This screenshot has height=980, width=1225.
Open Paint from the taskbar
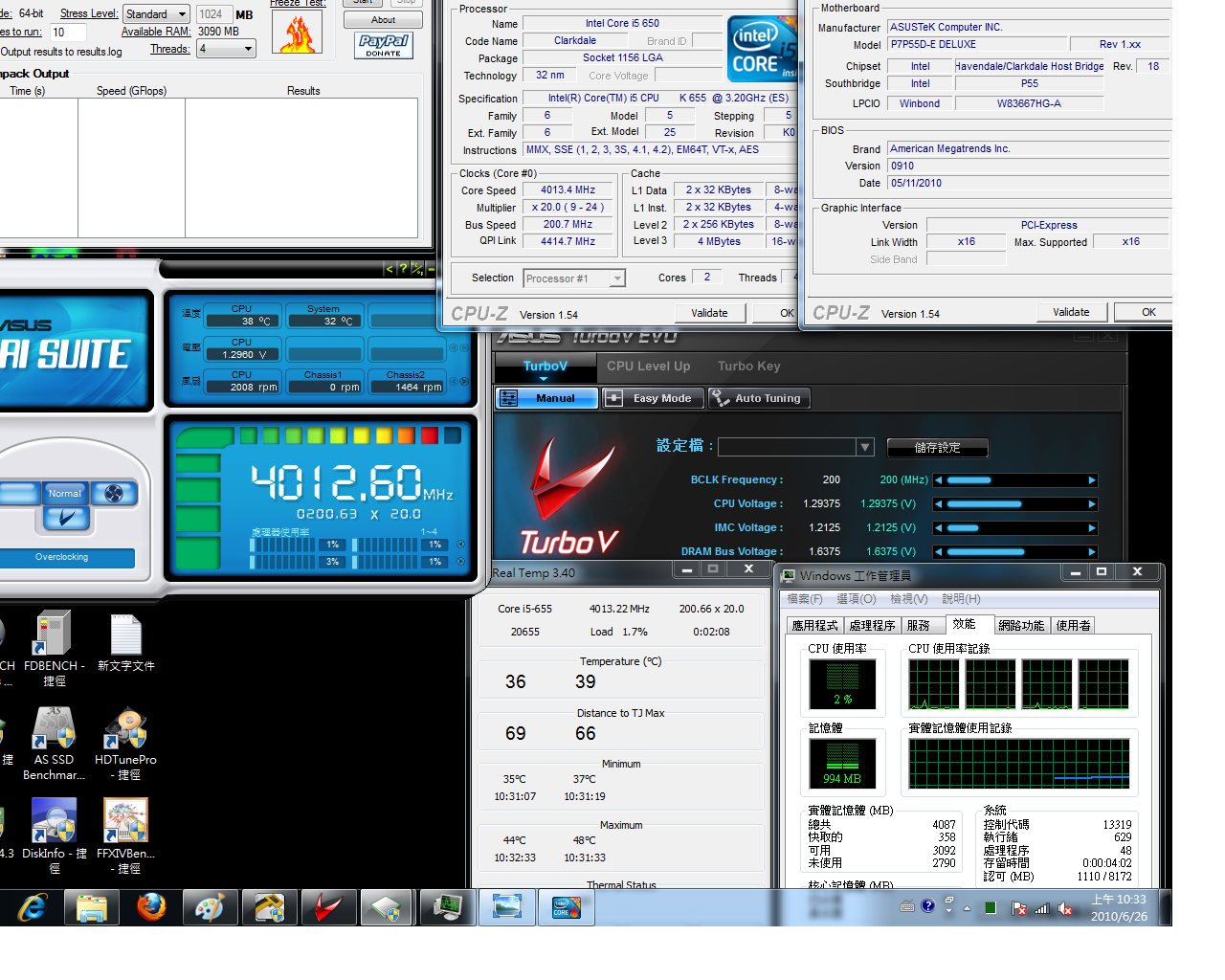point(211,907)
